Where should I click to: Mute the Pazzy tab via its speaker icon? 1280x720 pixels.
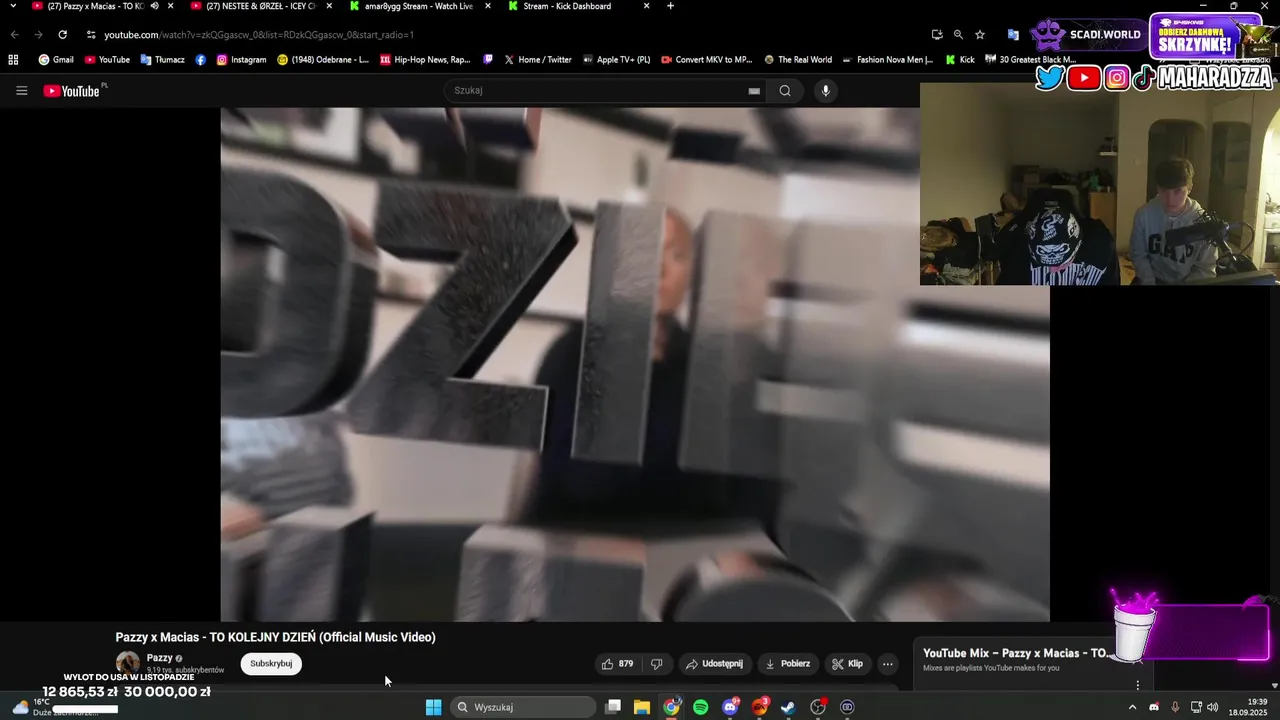(x=154, y=6)
